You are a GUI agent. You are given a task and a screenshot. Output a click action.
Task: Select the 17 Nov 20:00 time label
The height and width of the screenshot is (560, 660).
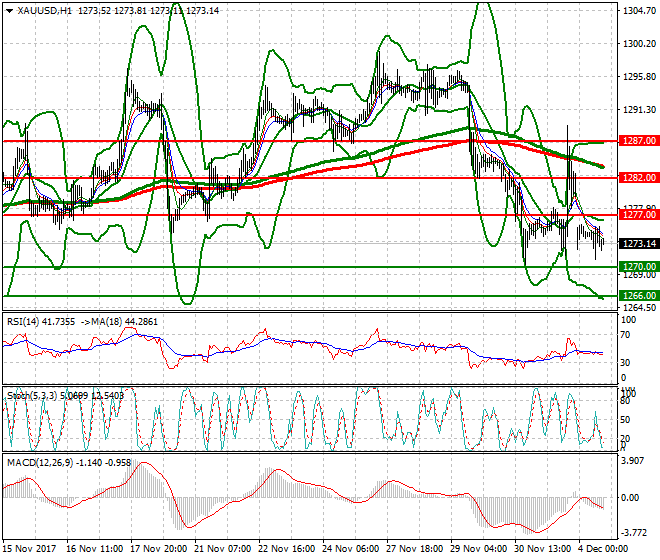159,549
